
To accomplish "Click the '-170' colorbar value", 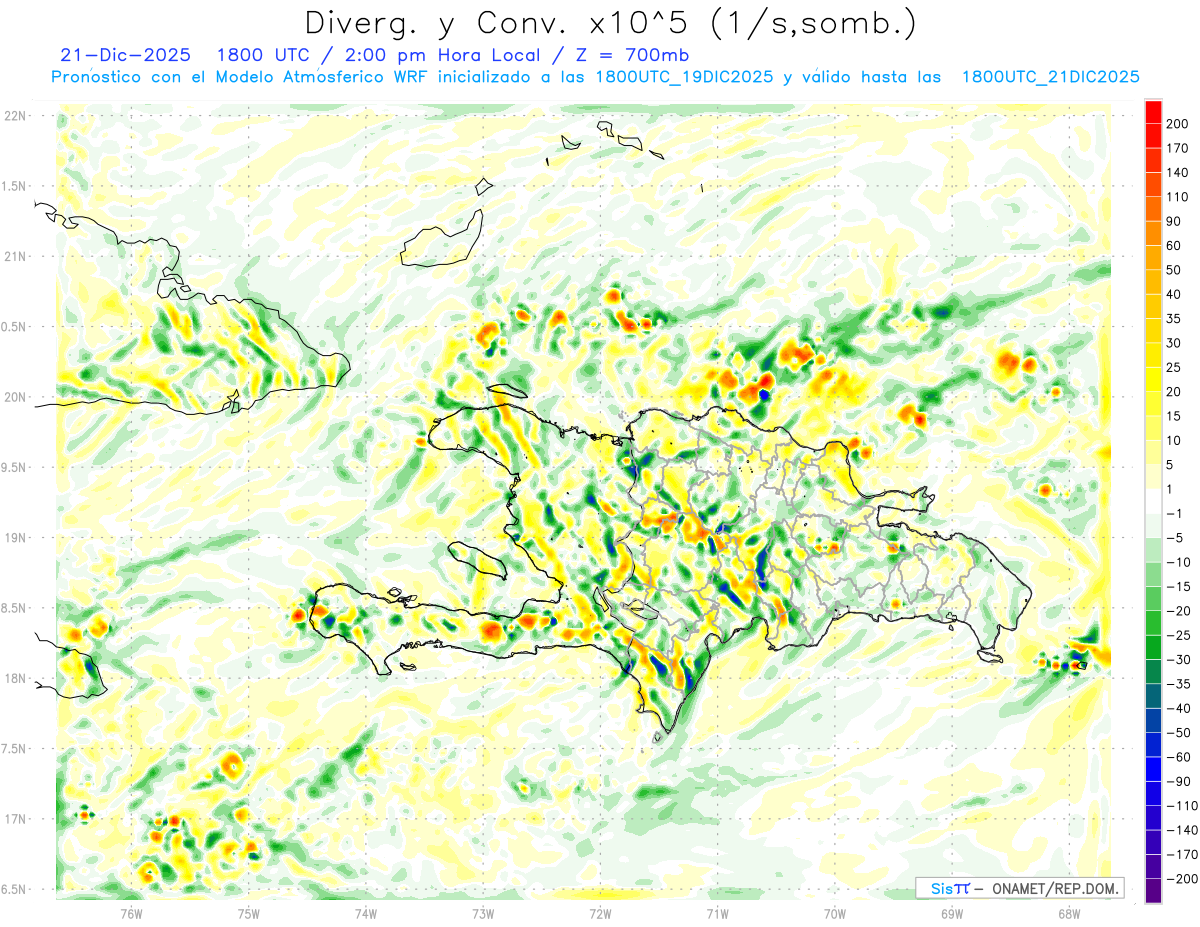I will click(1182, 854).
